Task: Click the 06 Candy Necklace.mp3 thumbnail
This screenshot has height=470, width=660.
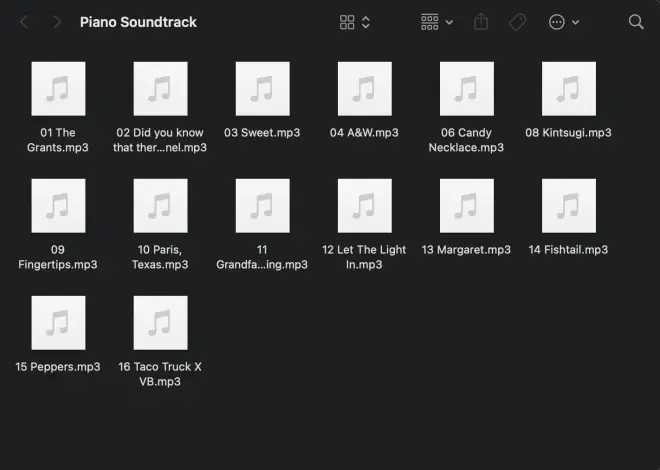Action: click(x=466, y=89)
